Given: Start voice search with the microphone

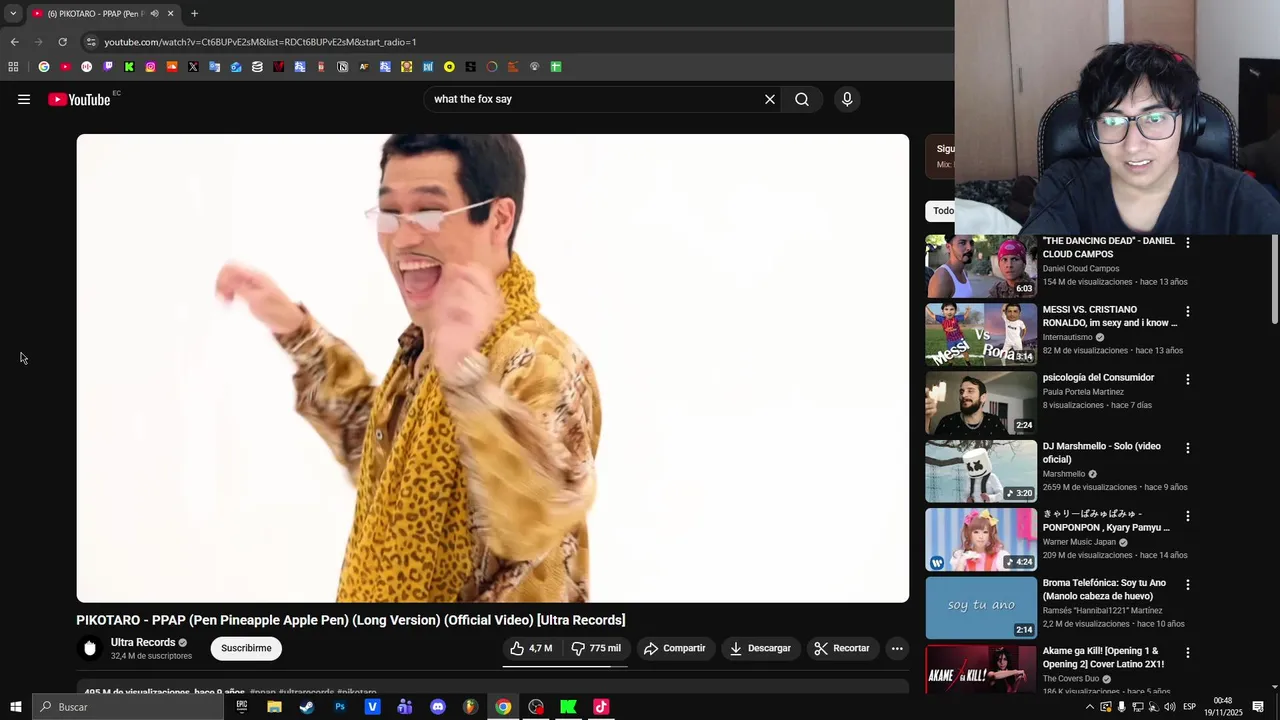Looking at the screenshot, I should 847,99.
